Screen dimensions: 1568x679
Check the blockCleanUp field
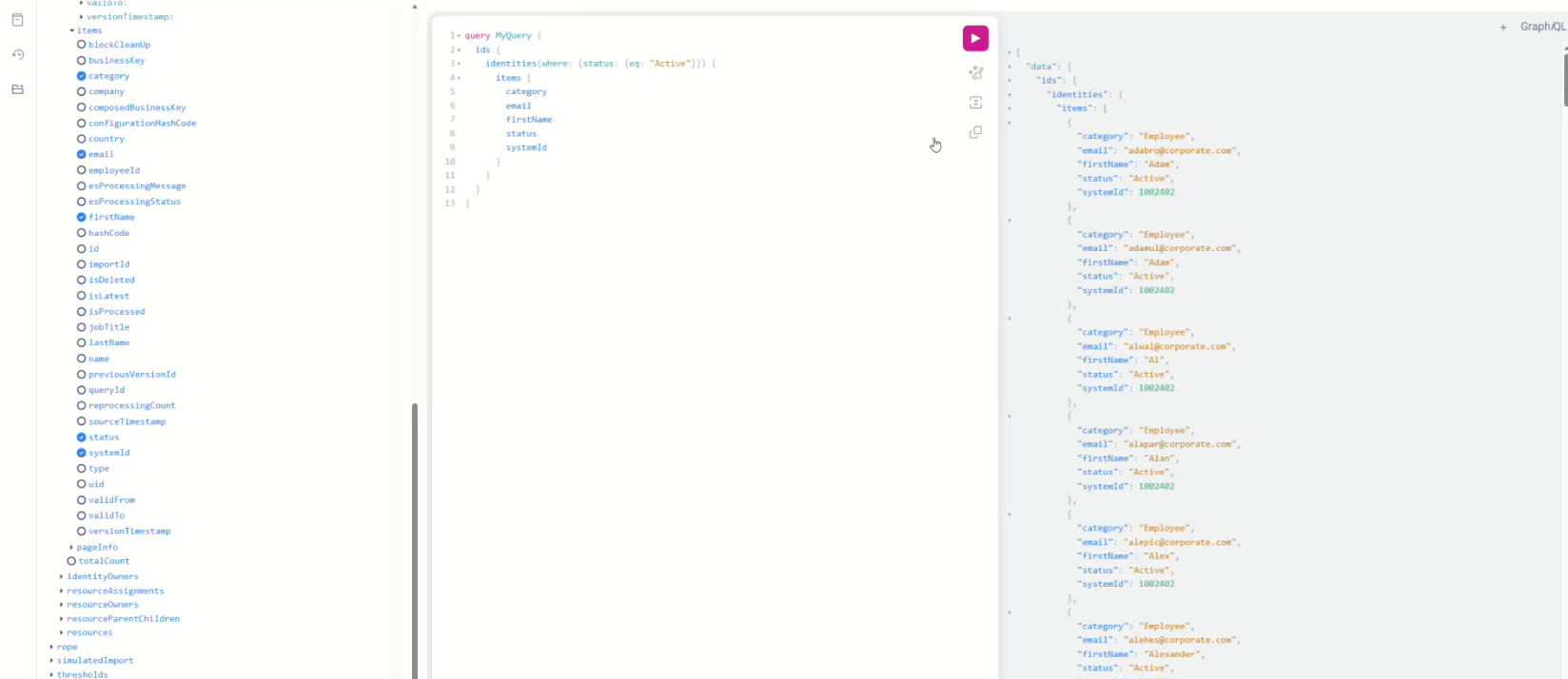click(x=81, y=45)
